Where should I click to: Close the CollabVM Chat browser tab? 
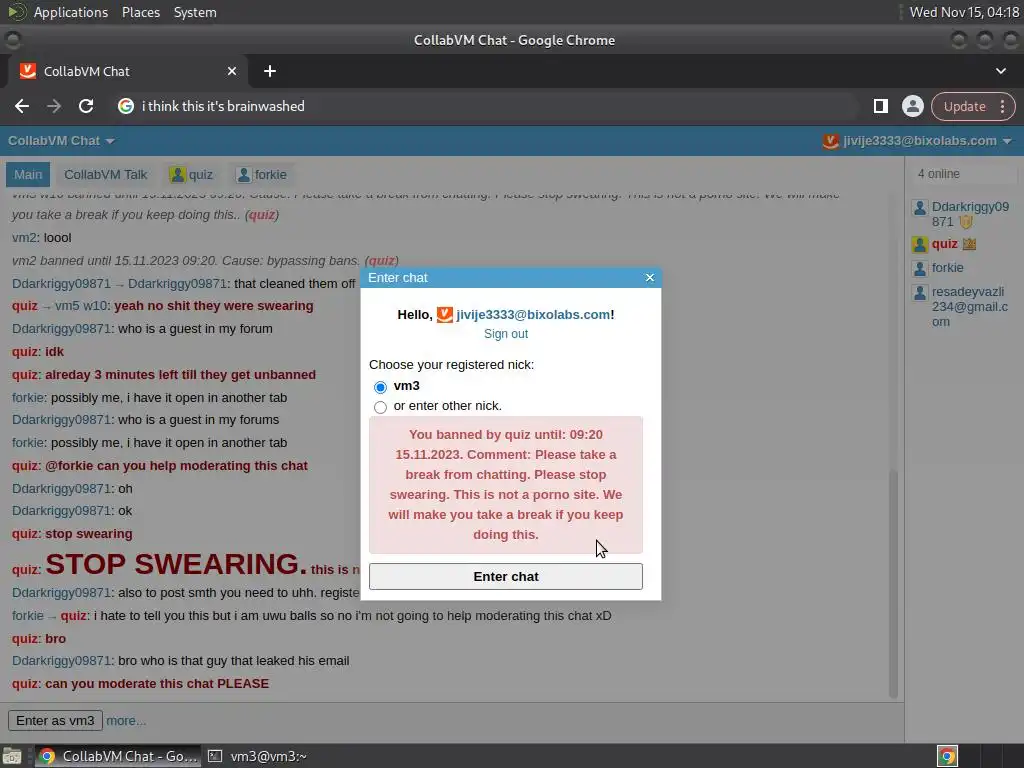232,71
